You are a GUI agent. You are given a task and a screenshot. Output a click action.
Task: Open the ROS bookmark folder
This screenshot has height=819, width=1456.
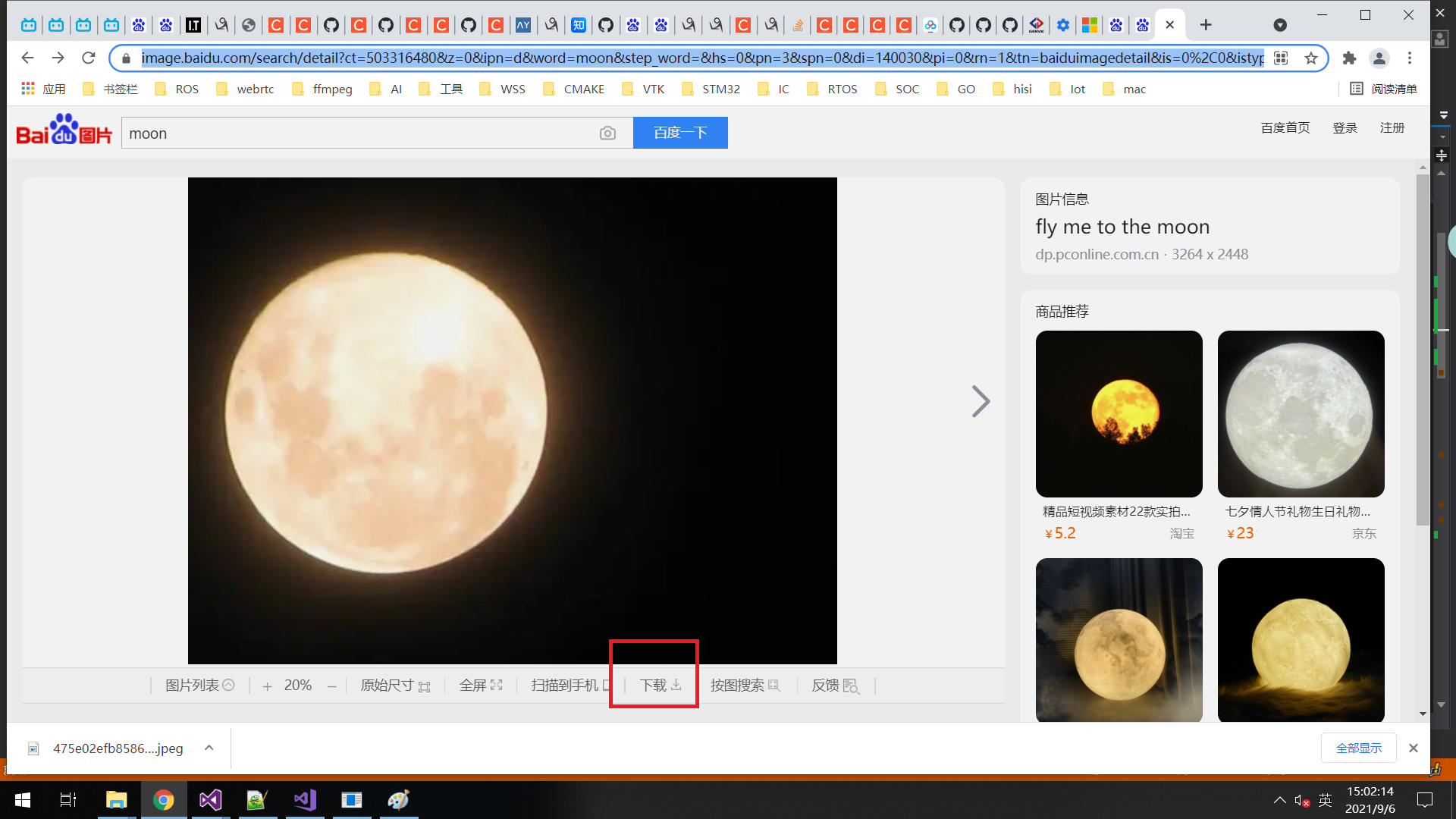[177, 89]
